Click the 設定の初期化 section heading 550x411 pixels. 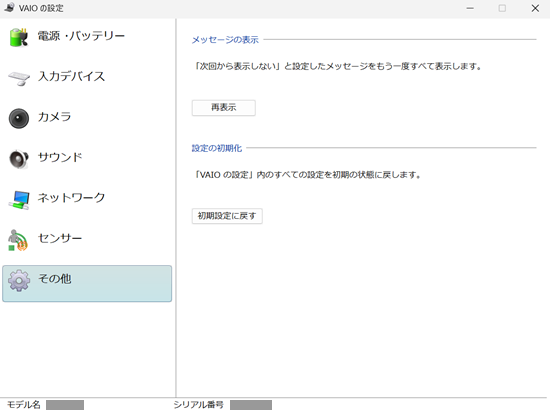tap(217, 148)
